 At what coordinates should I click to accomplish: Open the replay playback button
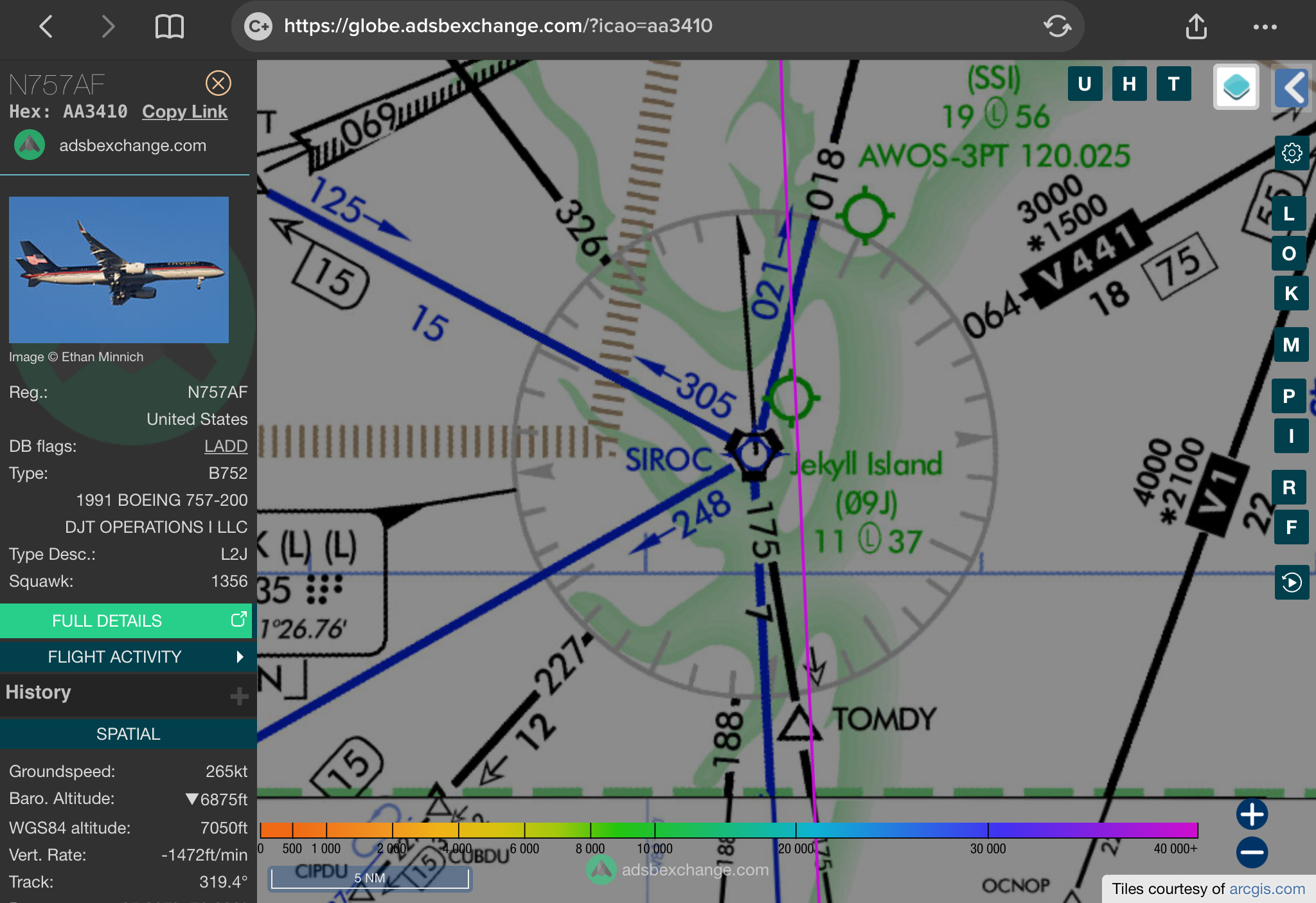(x=1292, y=582)
